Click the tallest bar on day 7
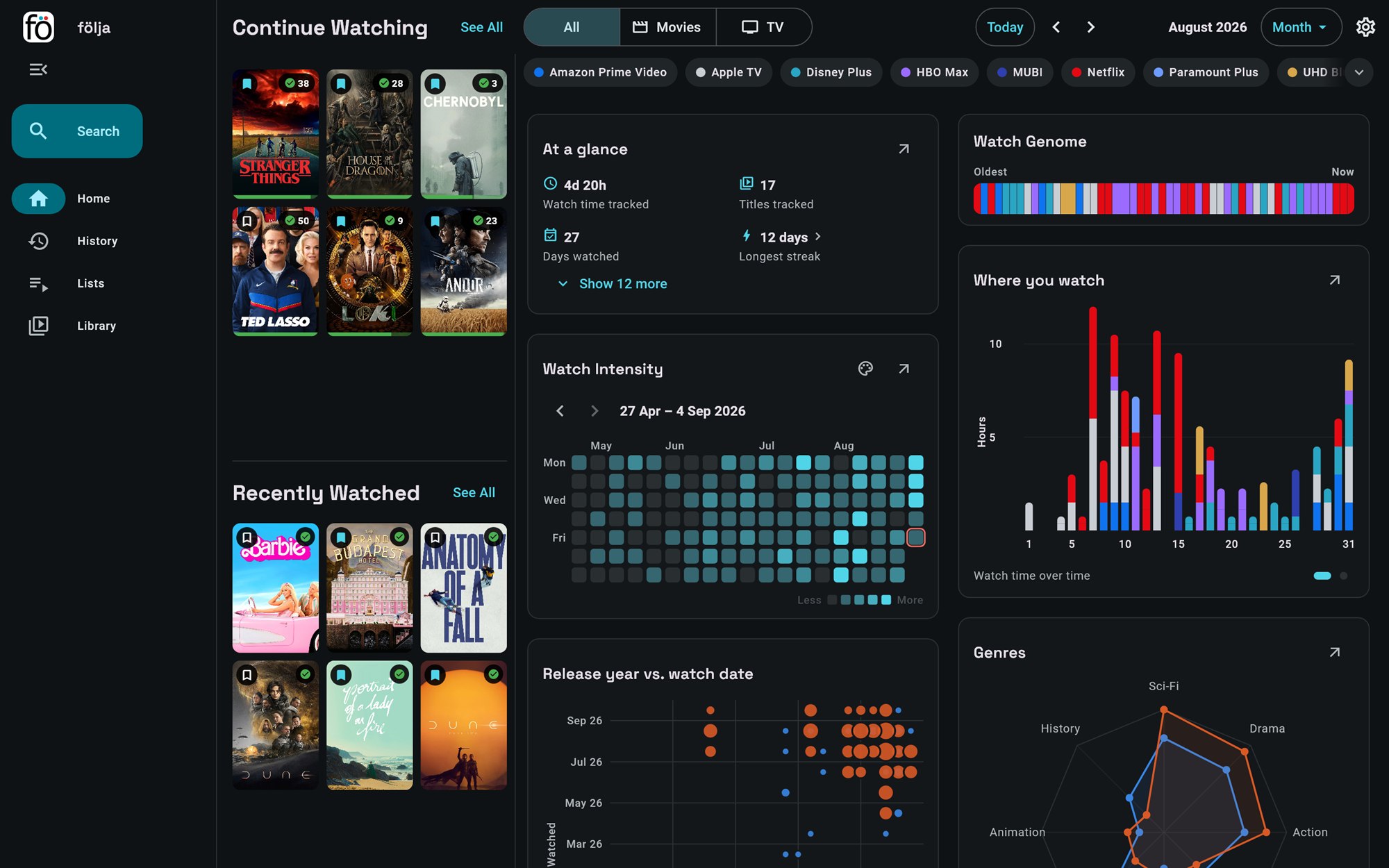Image resolution: width=1389 pixels, height=868 pixels. point(1092,419)
